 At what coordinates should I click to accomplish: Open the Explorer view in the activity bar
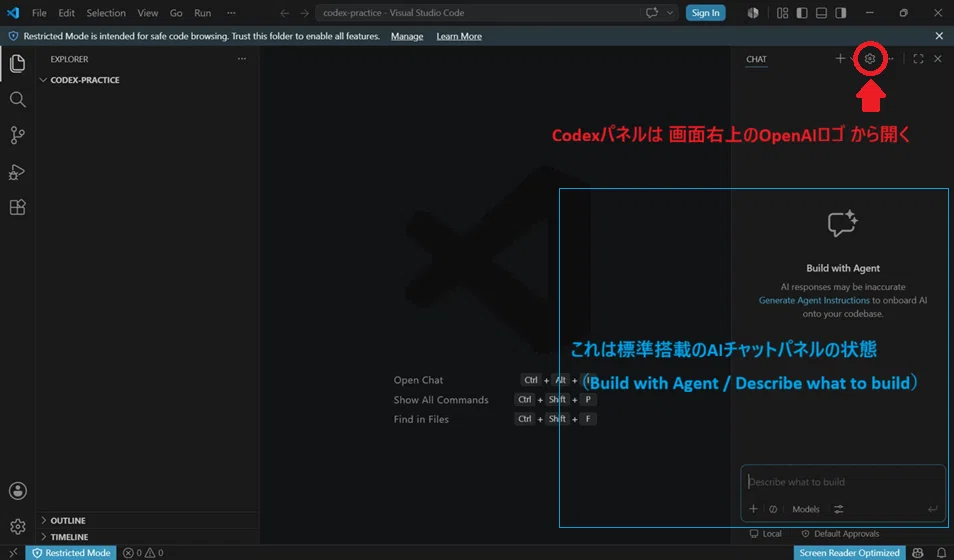pyautogui.click(x=17, y=63)
